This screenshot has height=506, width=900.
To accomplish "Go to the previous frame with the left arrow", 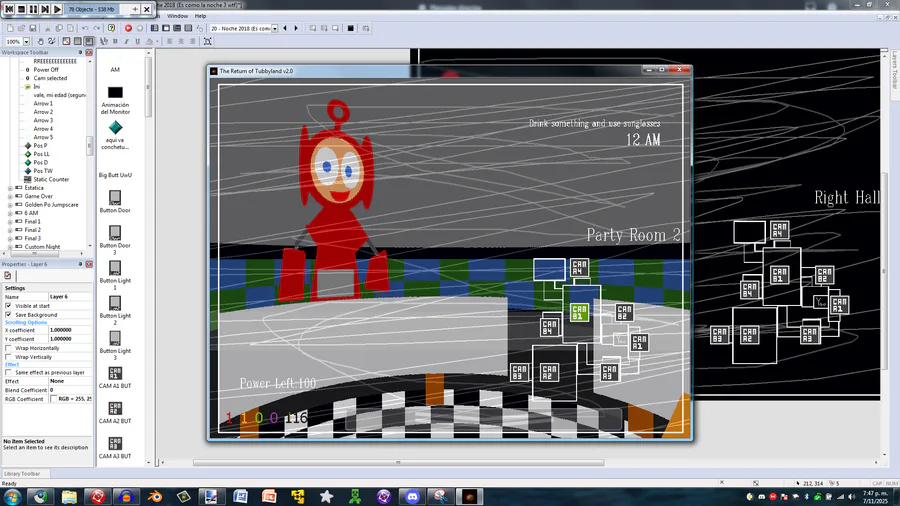I will tap(285, 28).
